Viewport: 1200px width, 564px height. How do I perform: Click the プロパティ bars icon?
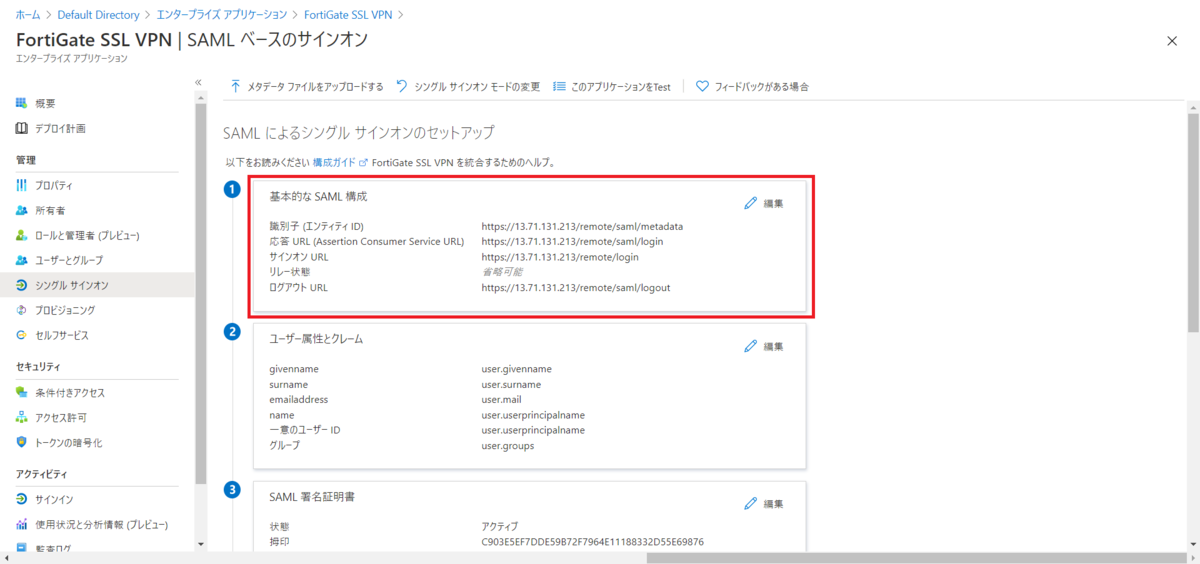[21, 186]
